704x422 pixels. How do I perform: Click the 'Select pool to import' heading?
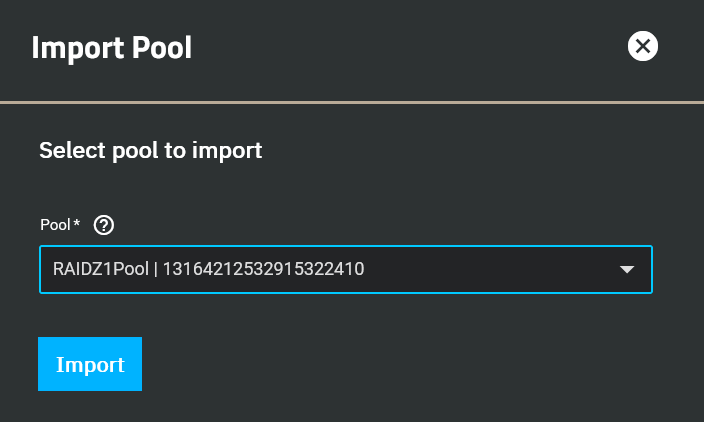click(150, 150)
